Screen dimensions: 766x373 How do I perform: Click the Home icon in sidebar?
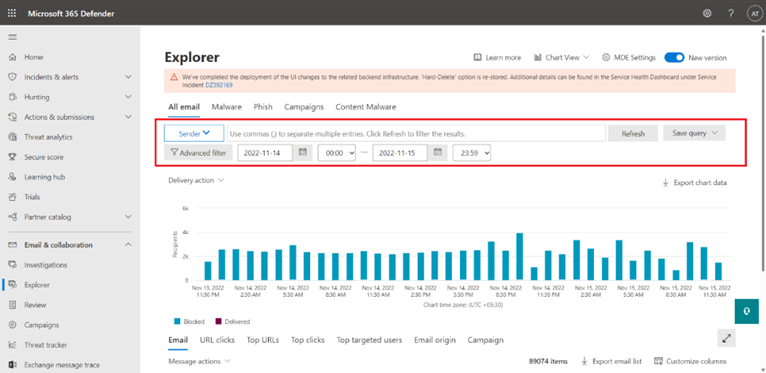pyautogui.click(x=13, y=57)
